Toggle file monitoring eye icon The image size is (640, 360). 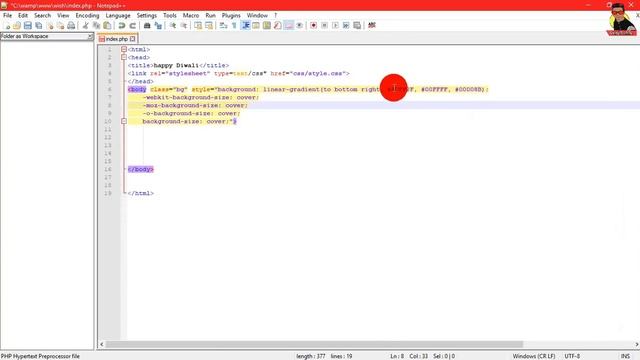tap(299, 26)
